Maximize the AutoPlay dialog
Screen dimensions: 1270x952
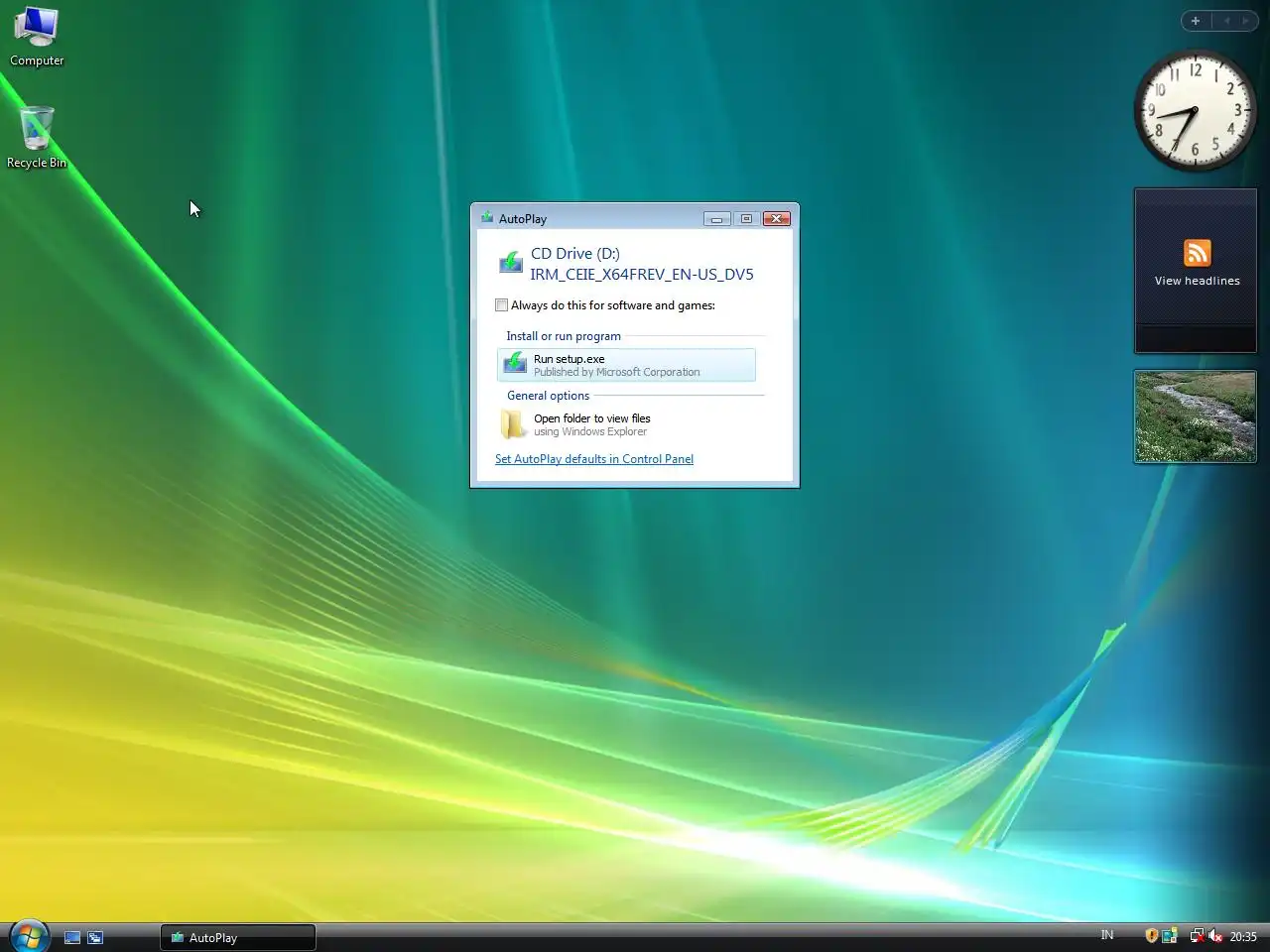(746, 218)
